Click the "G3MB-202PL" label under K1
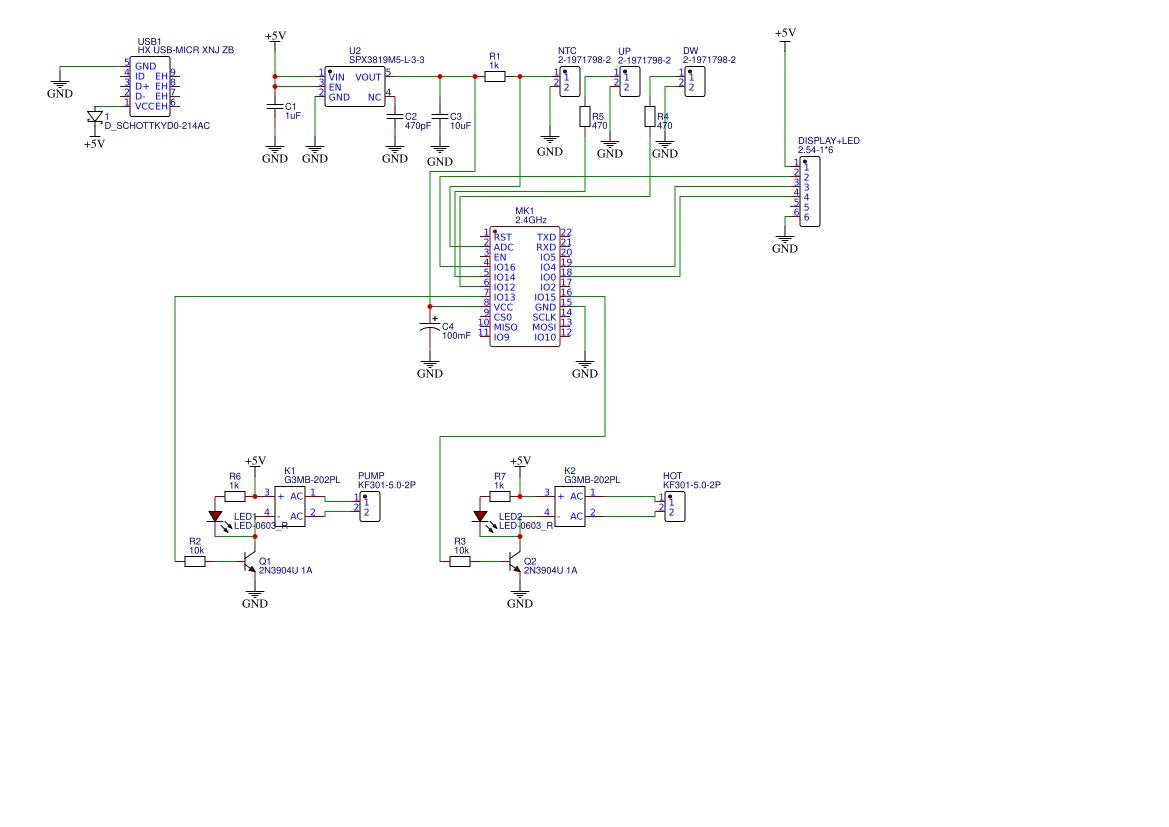1169x827 pixels. [312, 480]
